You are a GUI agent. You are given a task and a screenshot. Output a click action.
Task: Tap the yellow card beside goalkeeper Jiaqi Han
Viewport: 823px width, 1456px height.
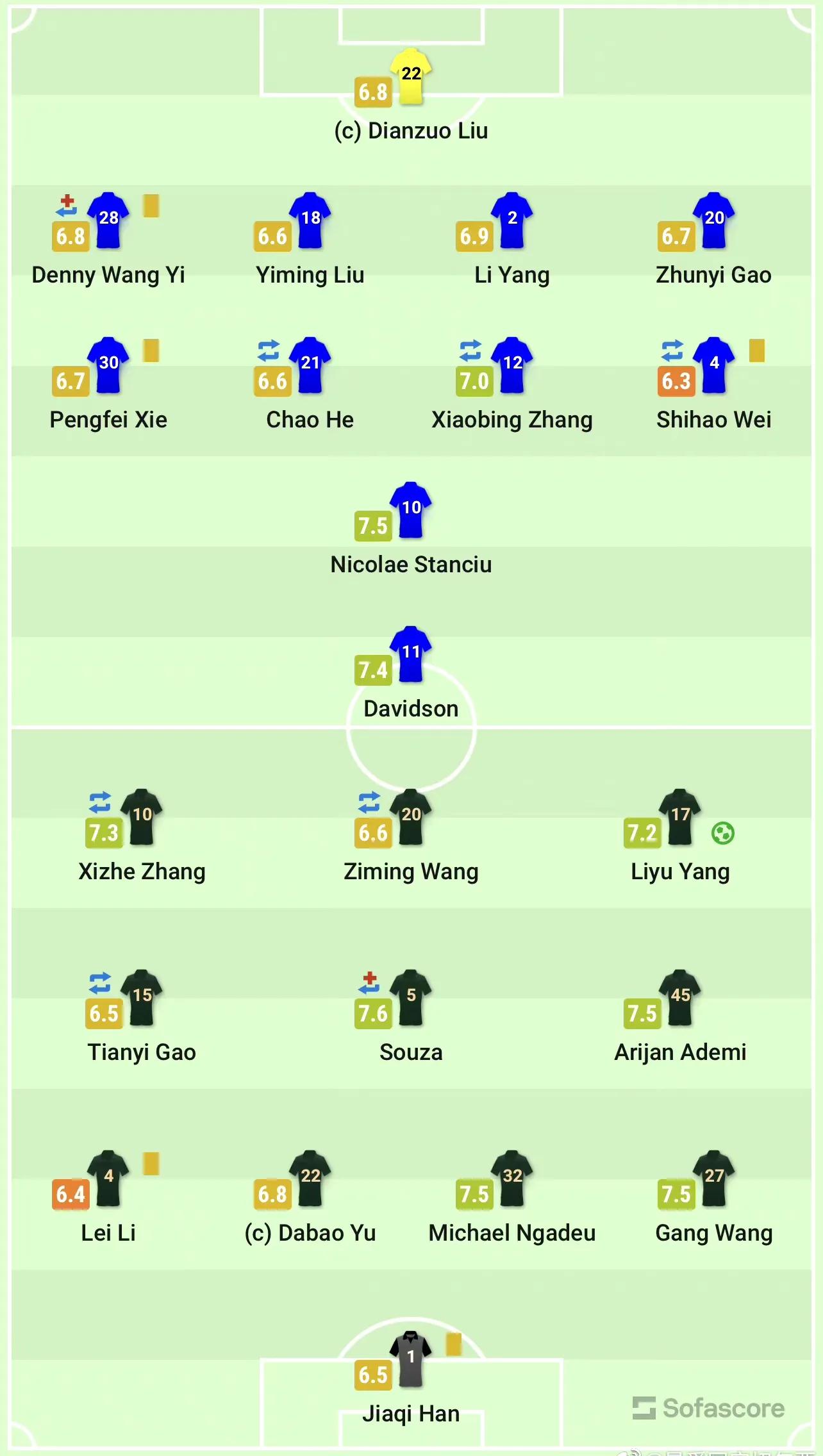point(453,1344)
